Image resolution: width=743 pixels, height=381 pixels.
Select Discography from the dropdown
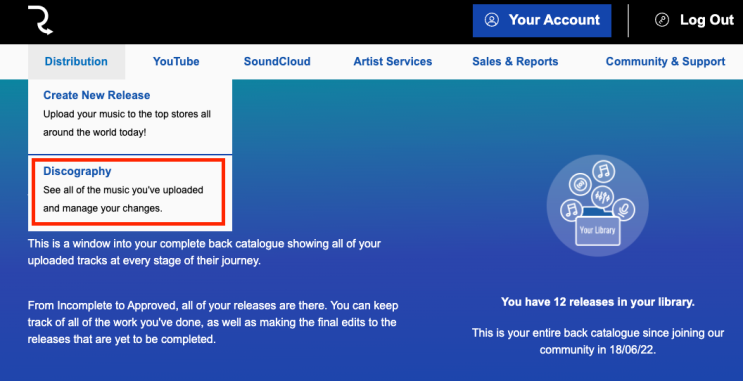pyautogui.click(x=77, y=171)
